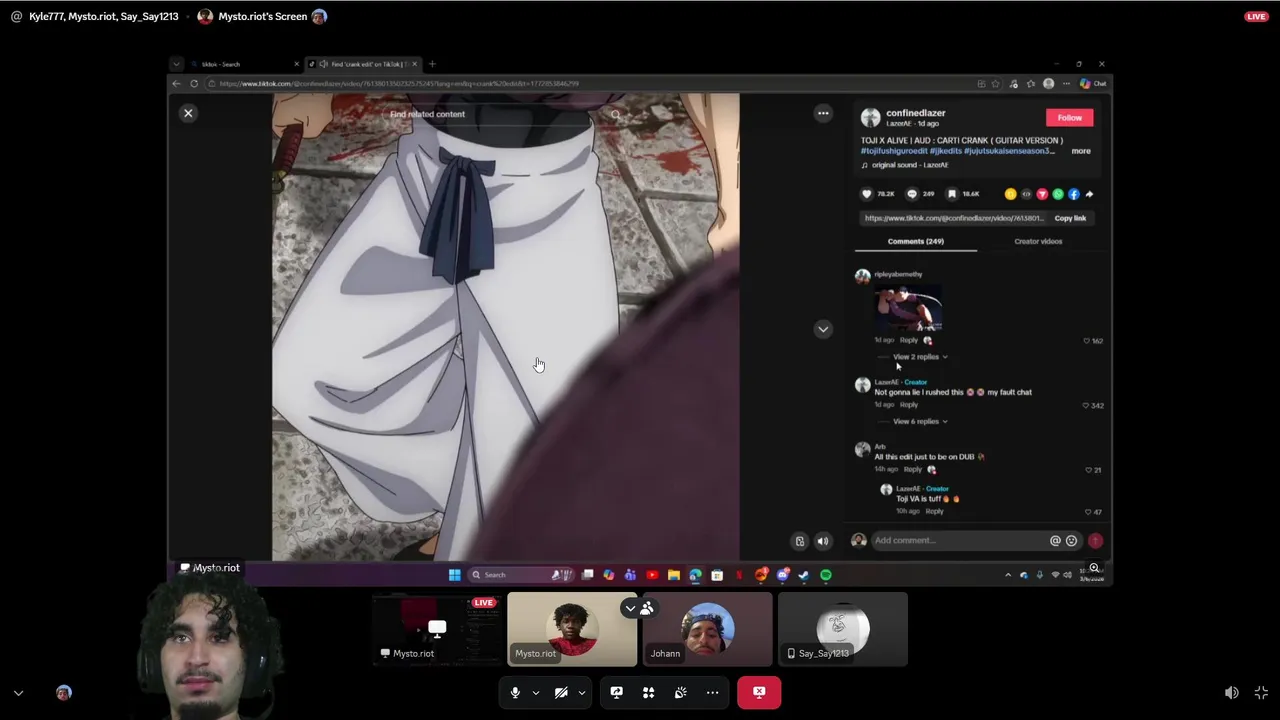Image resolution: width=1280 pixels, height=720 pixels.
Task: Open confinedlazer profile avatar
Action: (x=871, y=118)
